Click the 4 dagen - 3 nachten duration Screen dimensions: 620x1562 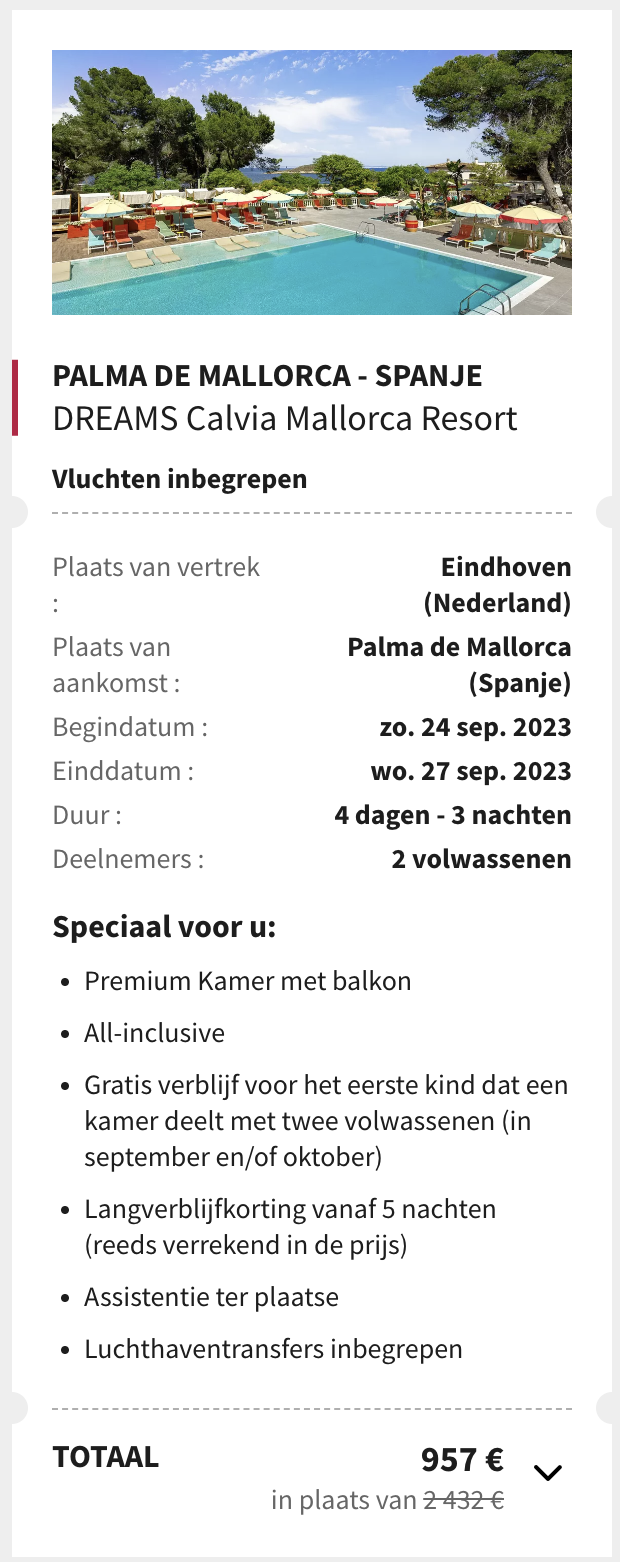[x=453, y=815]
